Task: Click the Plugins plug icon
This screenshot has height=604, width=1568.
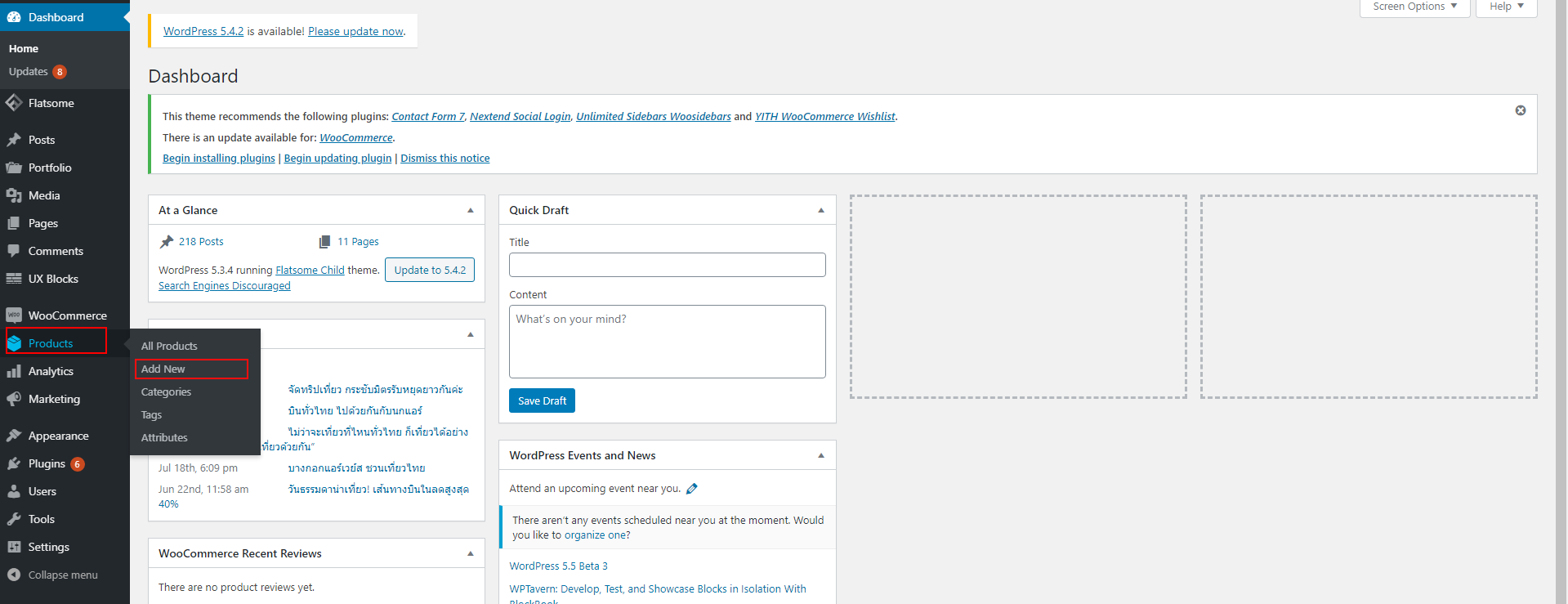Action: click(14, 463)
